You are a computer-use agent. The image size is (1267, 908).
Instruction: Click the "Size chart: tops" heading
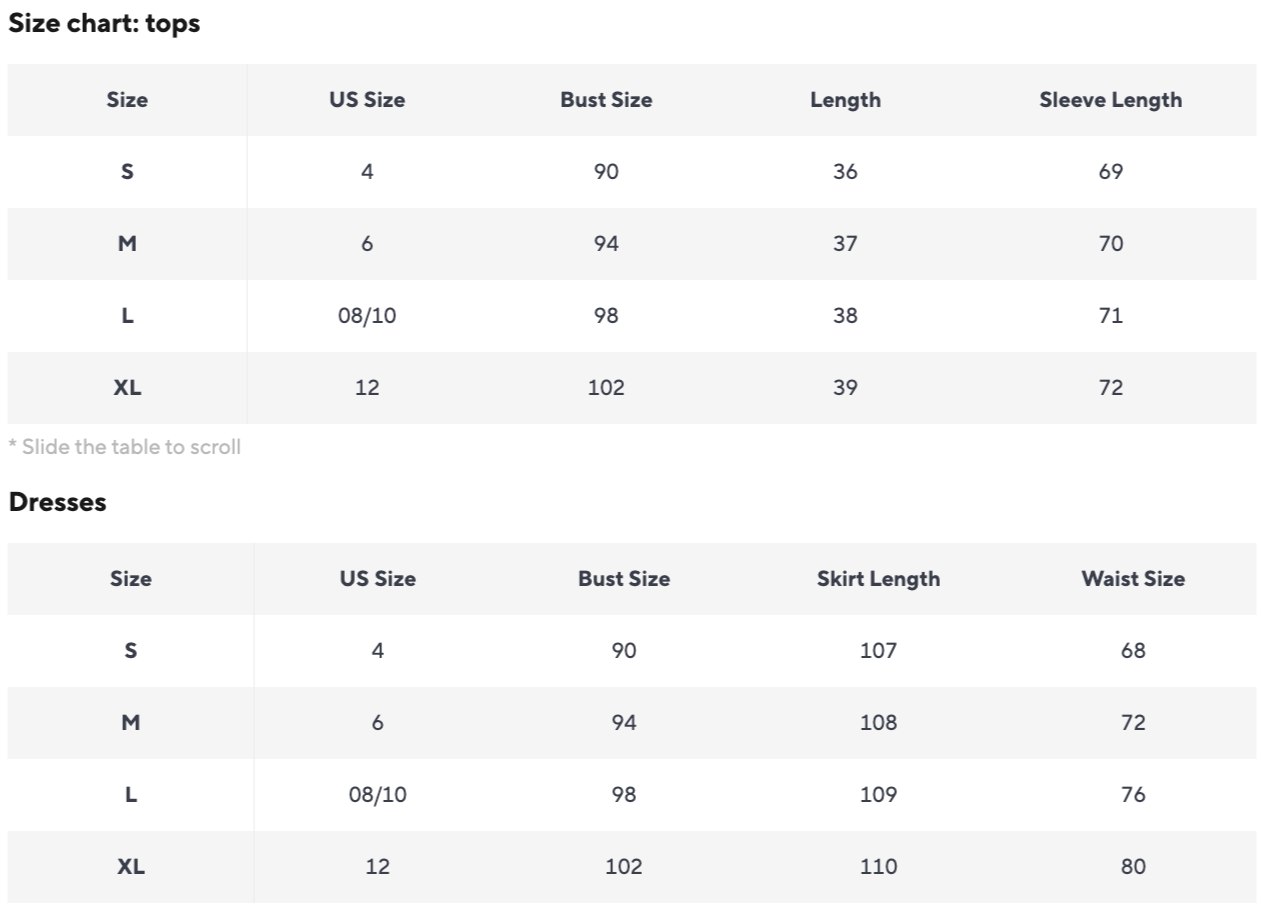(104, 25)
